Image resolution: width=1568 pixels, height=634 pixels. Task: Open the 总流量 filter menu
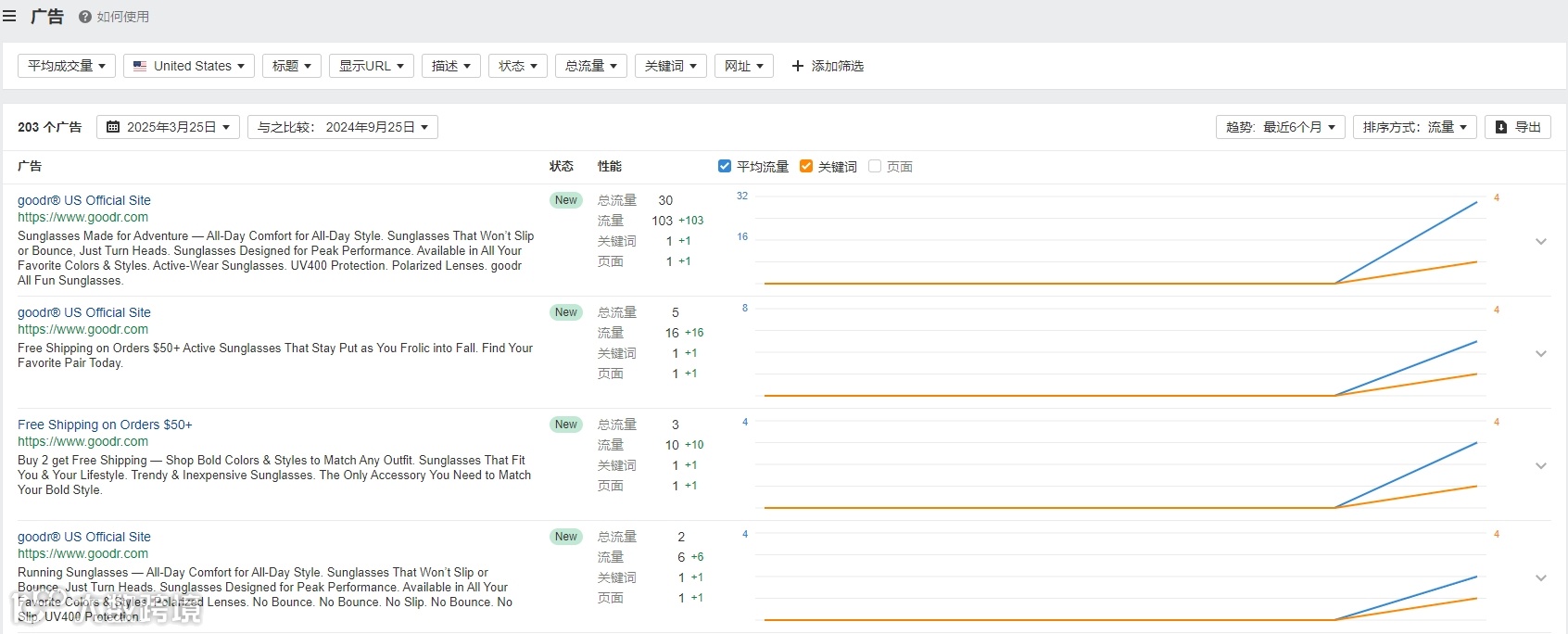click(x=590, y=66)
